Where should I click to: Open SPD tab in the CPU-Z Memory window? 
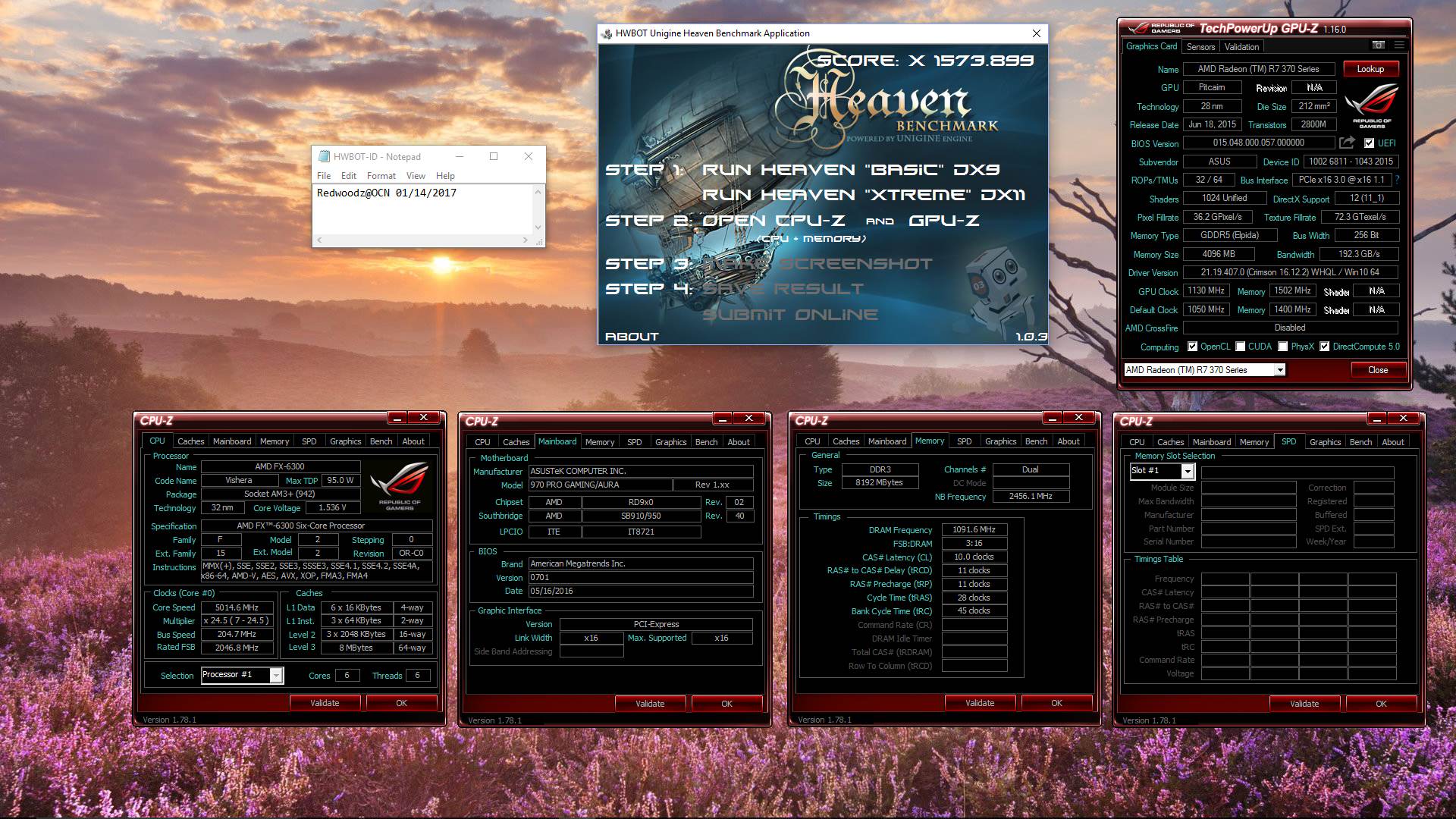tap(964, 441)
